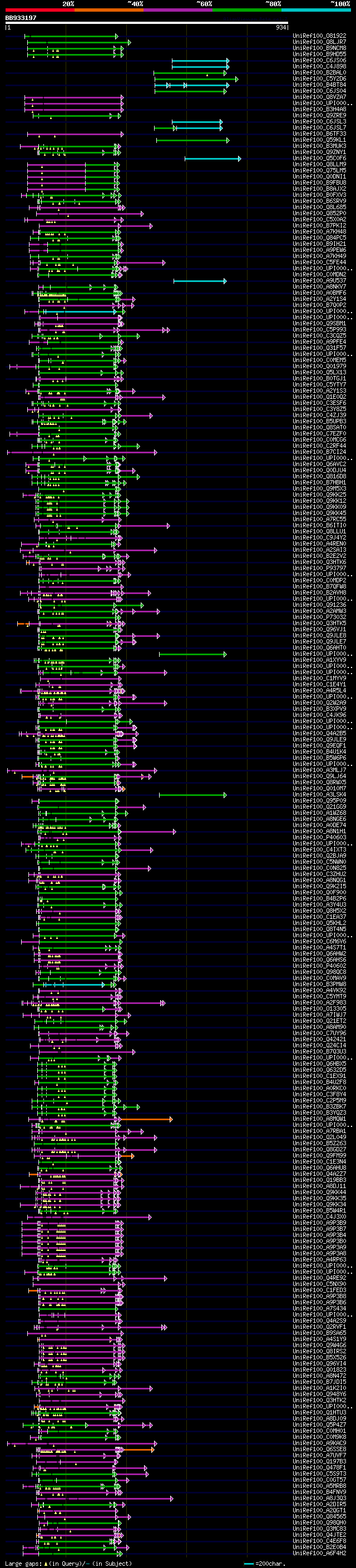Select label UniRef100_A6F4H2
Screen dimensions: 356x1568
[319, 1553]
